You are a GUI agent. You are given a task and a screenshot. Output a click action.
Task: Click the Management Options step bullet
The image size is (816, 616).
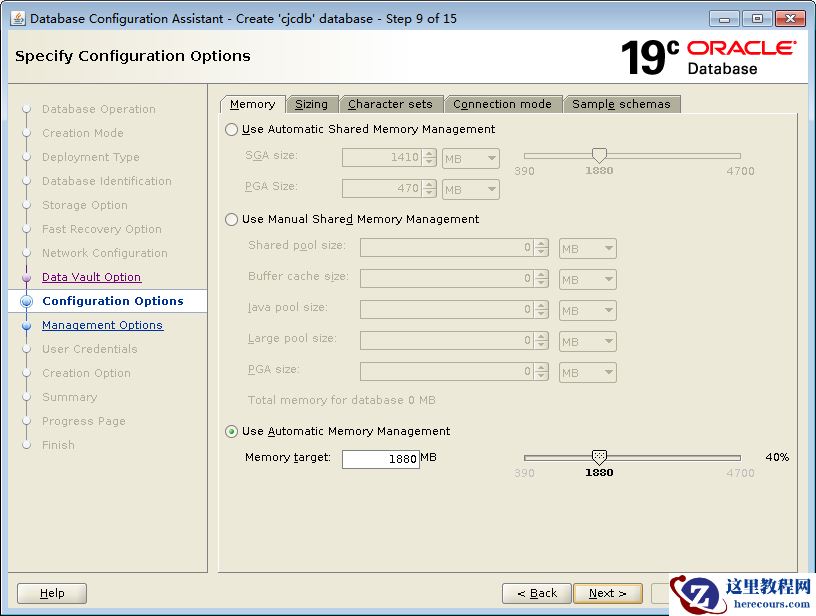(26, 325)
